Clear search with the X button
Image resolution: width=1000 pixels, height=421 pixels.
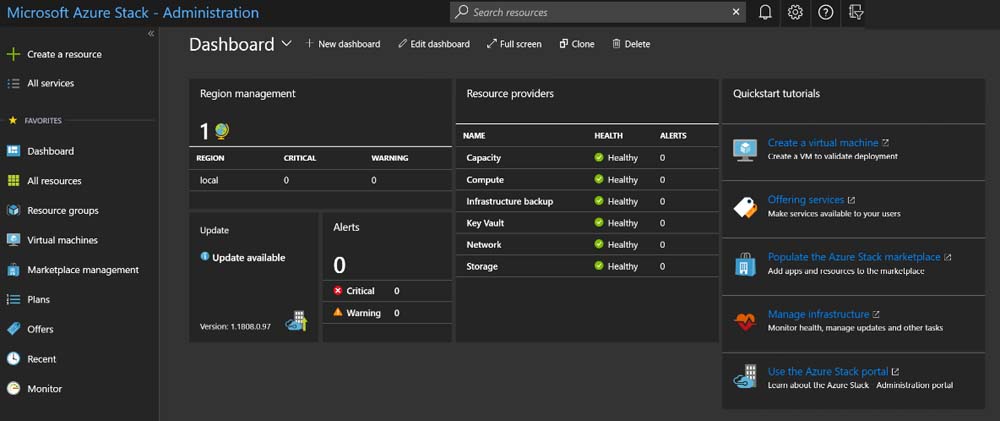point(737,12)
